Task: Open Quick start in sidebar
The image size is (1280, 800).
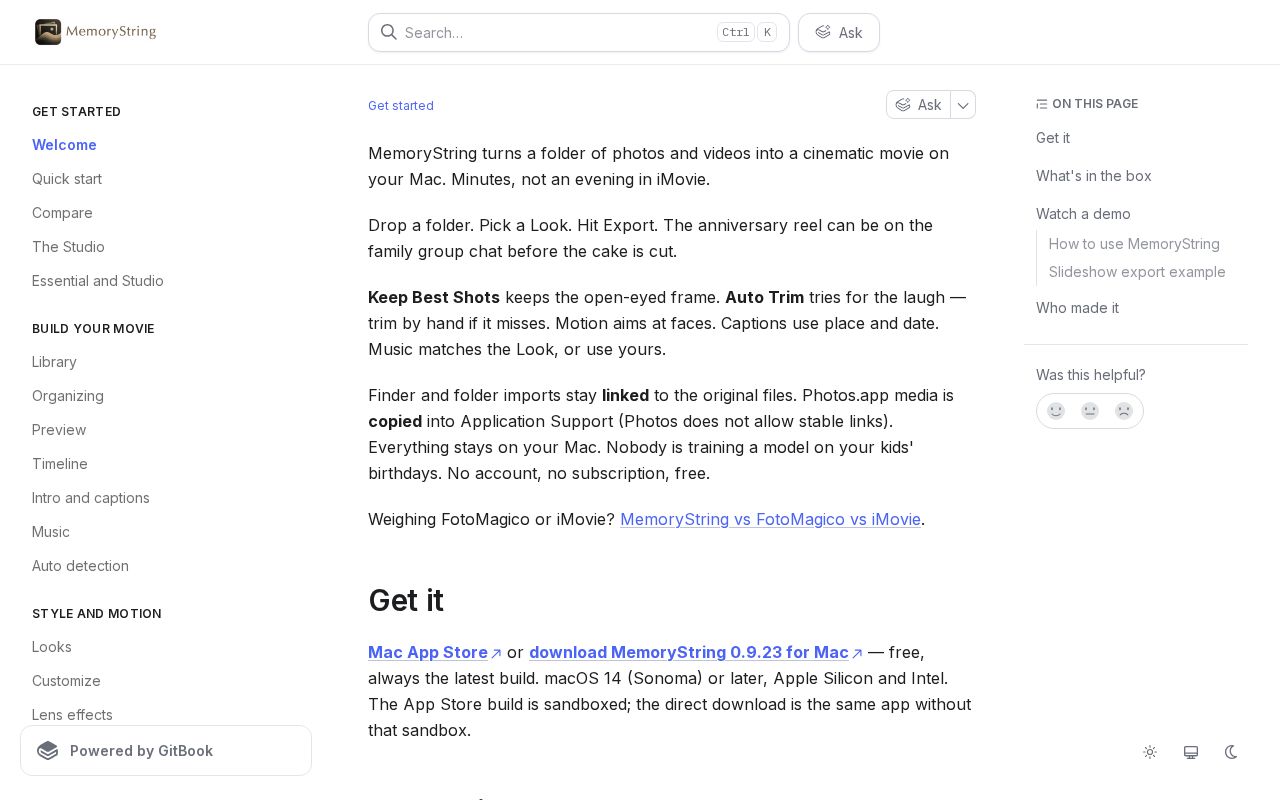Action: click(67, 179)
